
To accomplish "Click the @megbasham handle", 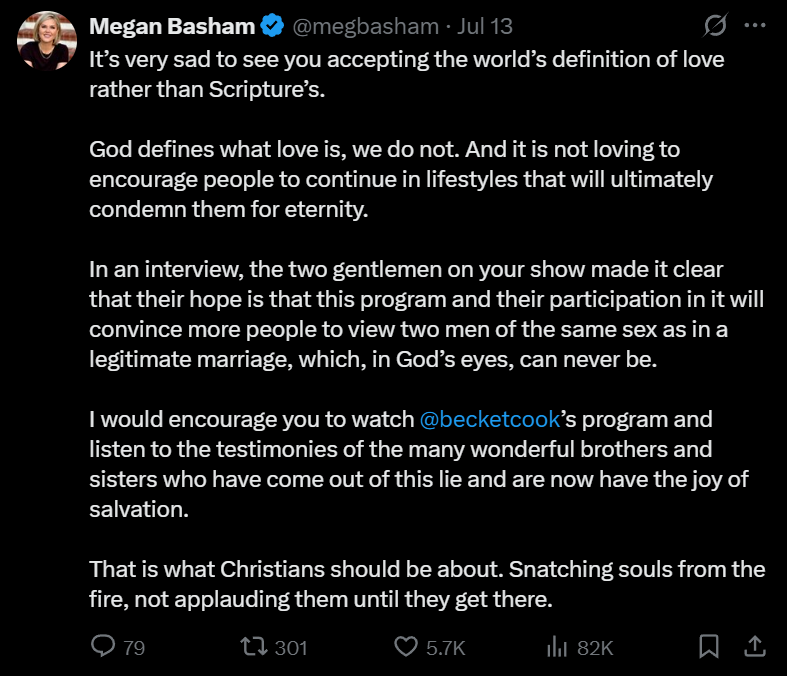I will click(365, 26).
